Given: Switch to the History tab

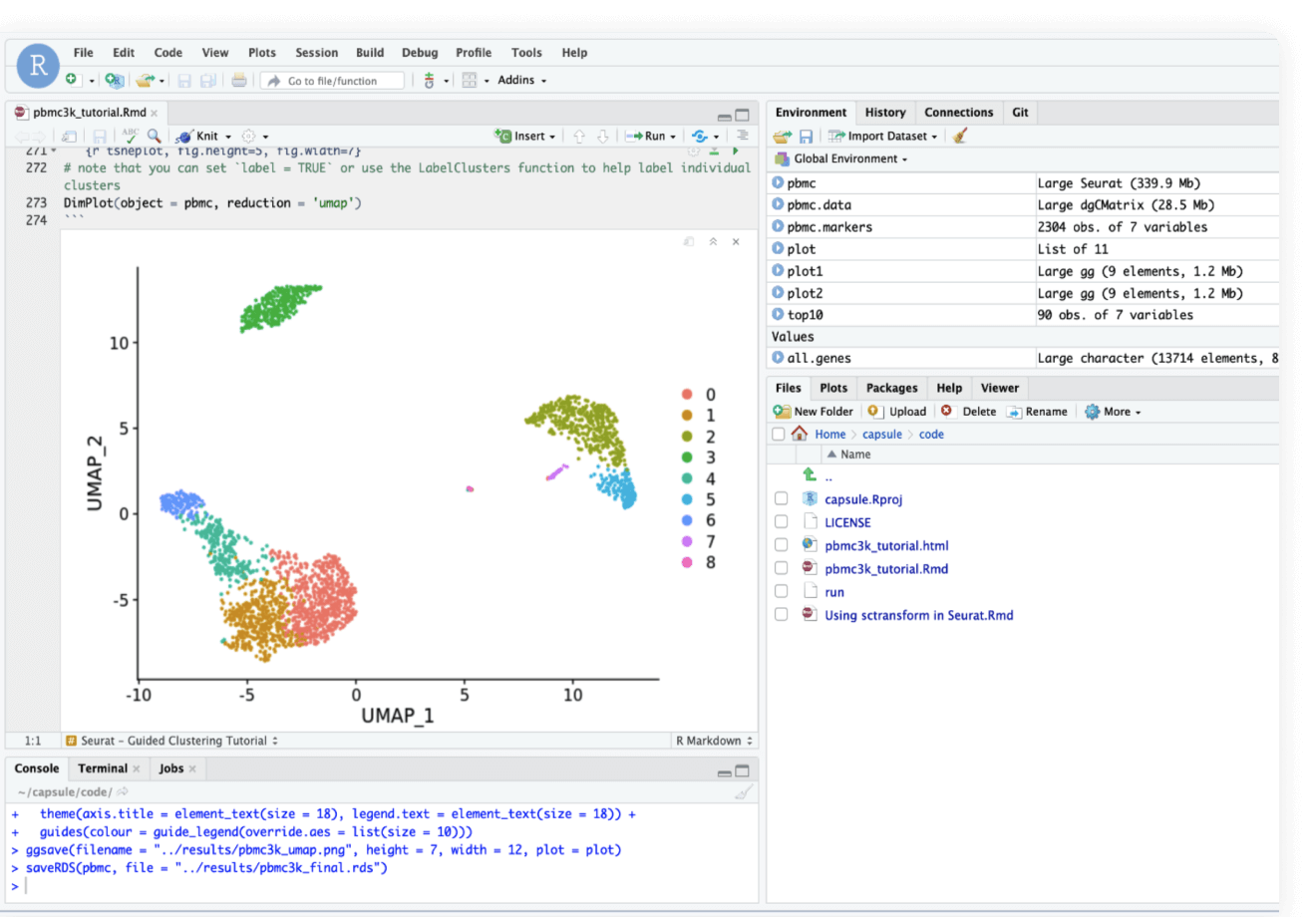Looking at the screenshot, I should pyautogui.click(x=884, y=112).
